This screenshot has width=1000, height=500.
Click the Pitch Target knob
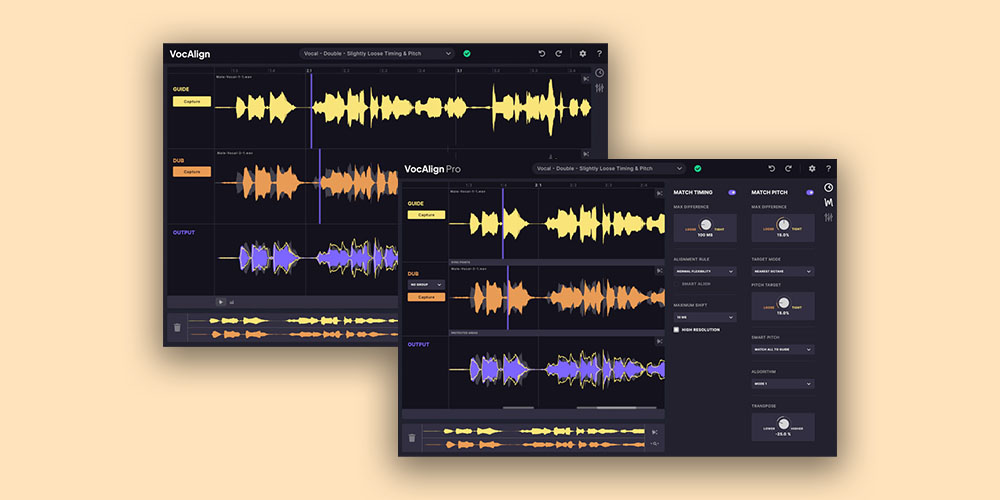[x=783, y=302]
